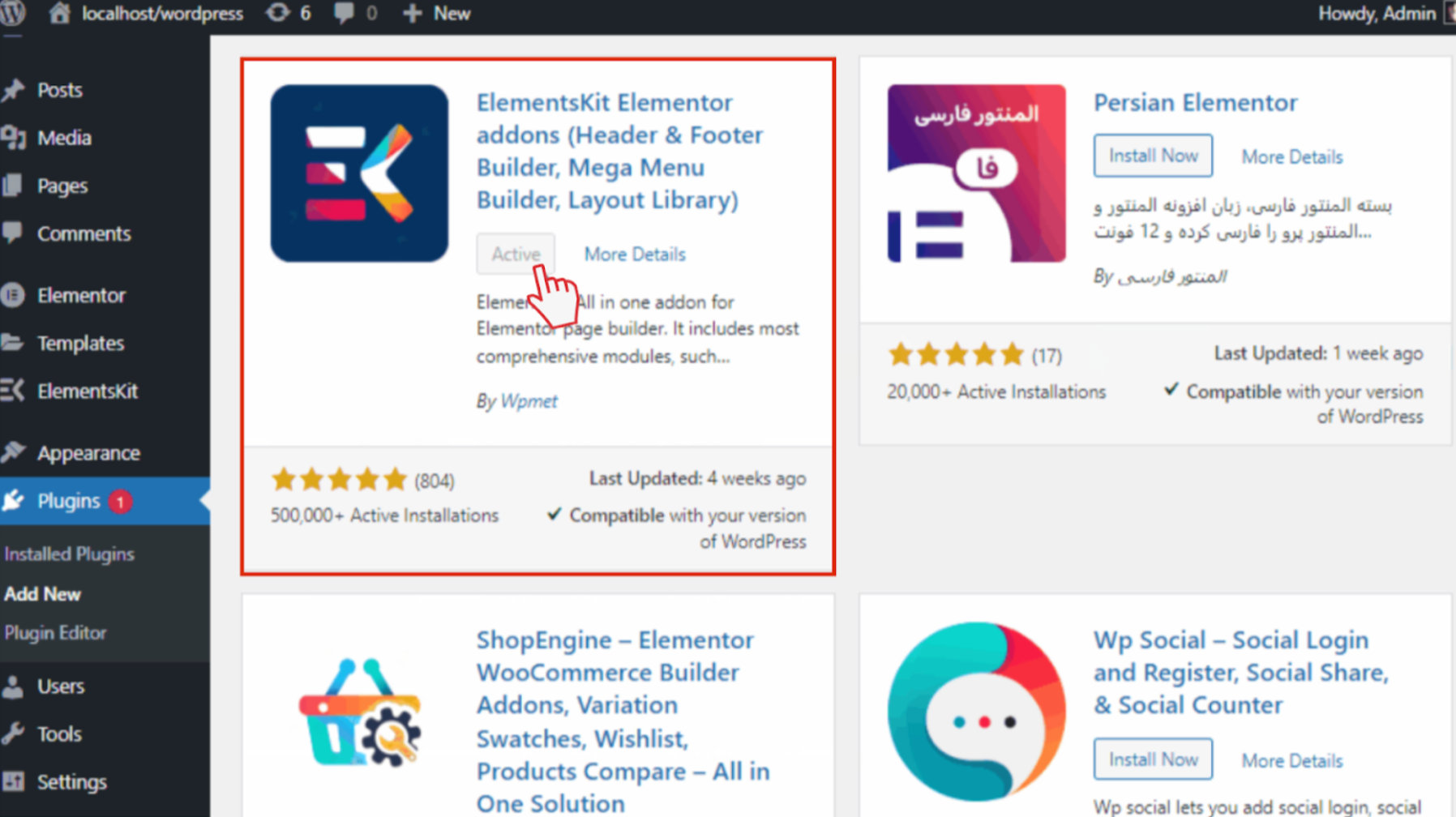1456x817 pixels.
Task: Click 'Last Updated: 4 weeks ago' text
Action: point(697,479)
